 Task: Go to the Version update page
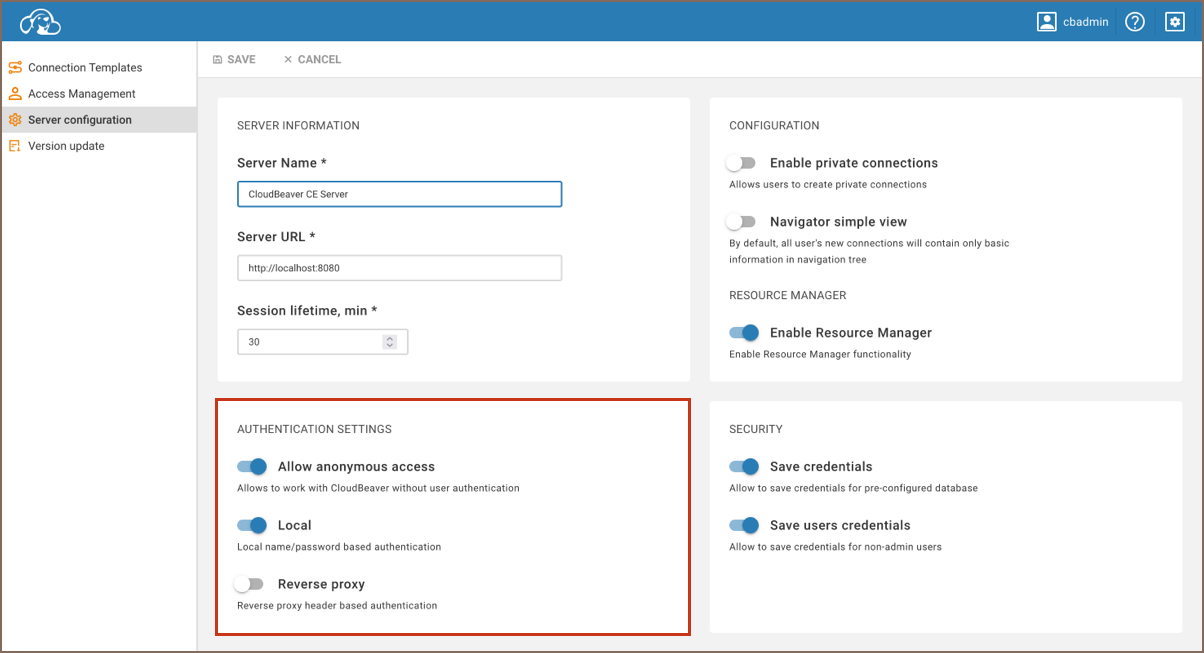(66, 146)
